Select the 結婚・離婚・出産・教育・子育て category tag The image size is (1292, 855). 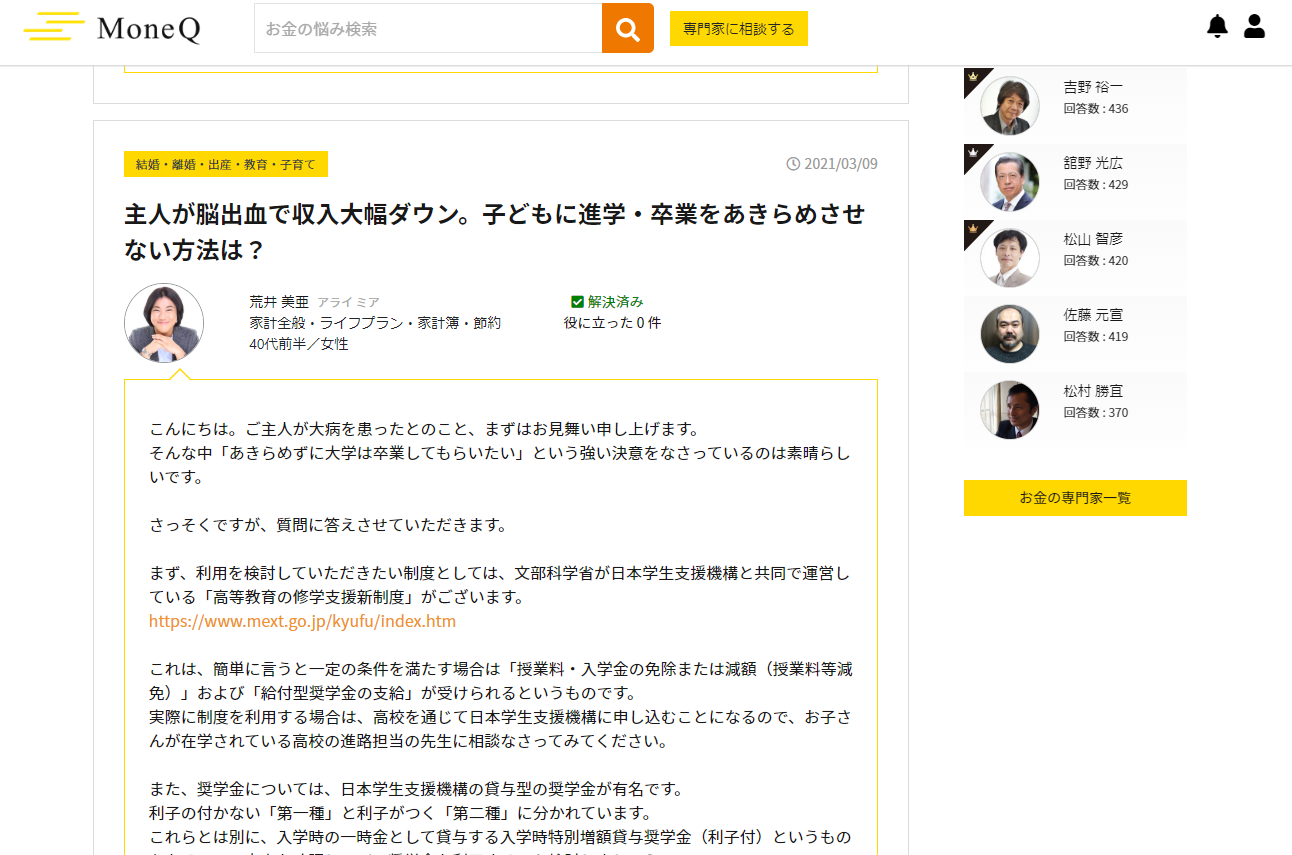pyautogui.click(x=226, y=164)
